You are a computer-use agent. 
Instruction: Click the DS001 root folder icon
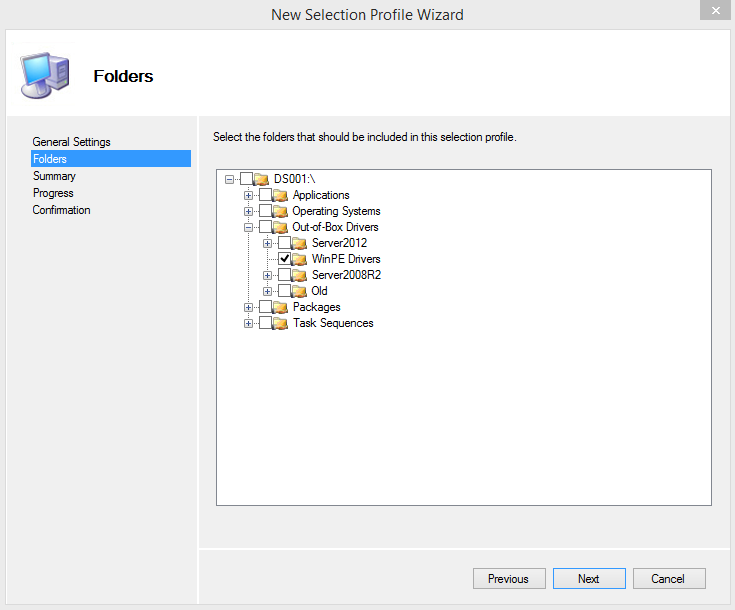coord(262,179)
